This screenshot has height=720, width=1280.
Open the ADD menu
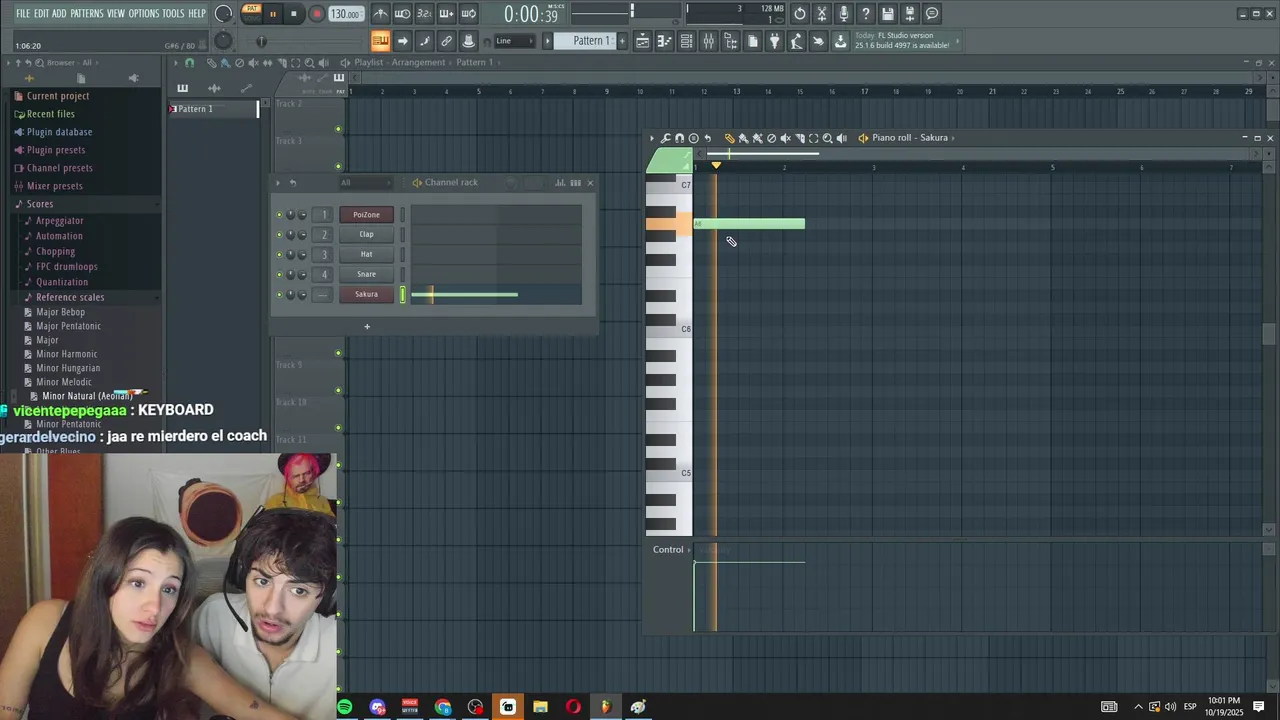tap(59, 14)
